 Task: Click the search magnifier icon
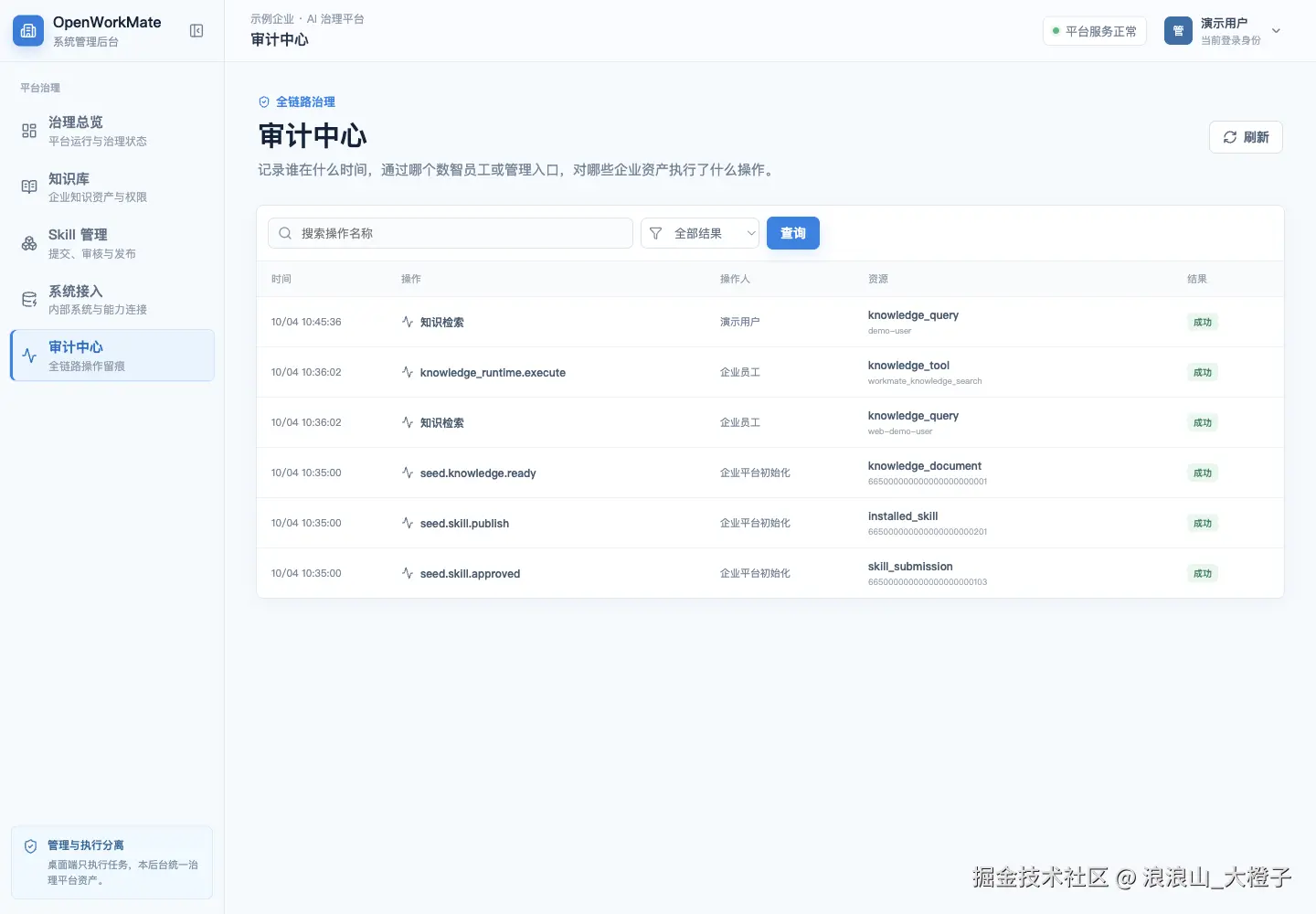[x=285, y=233]
